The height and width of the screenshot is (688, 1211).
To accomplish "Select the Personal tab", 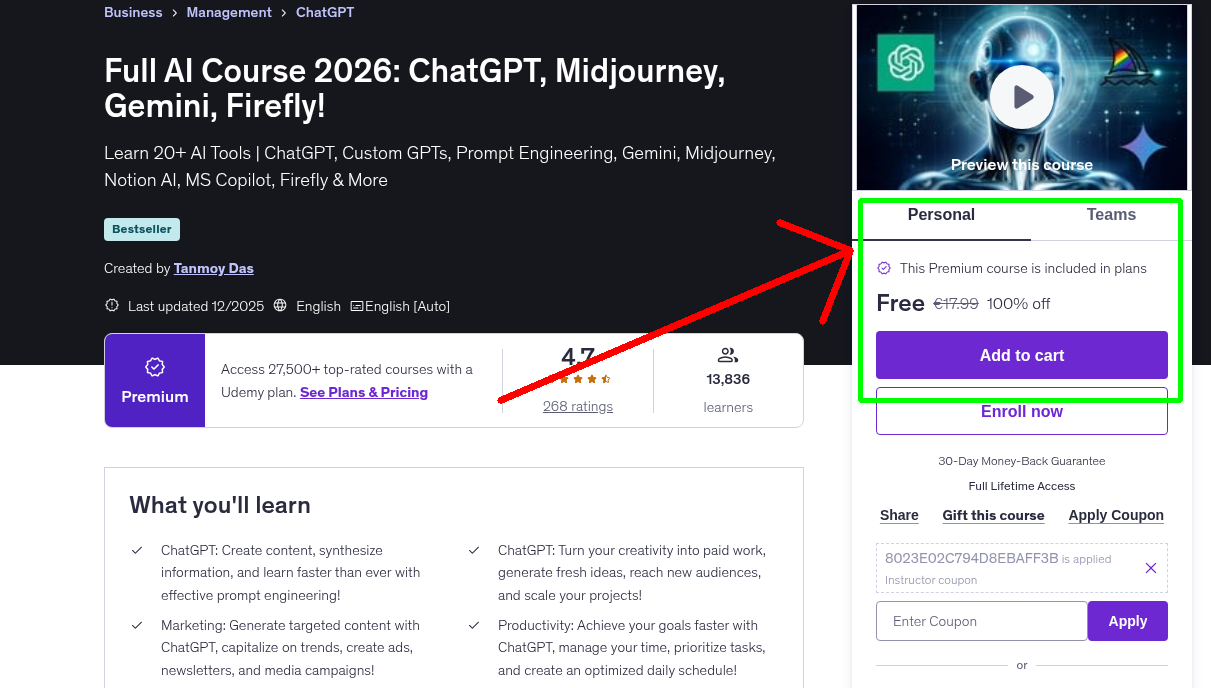I will coord(941,214).
